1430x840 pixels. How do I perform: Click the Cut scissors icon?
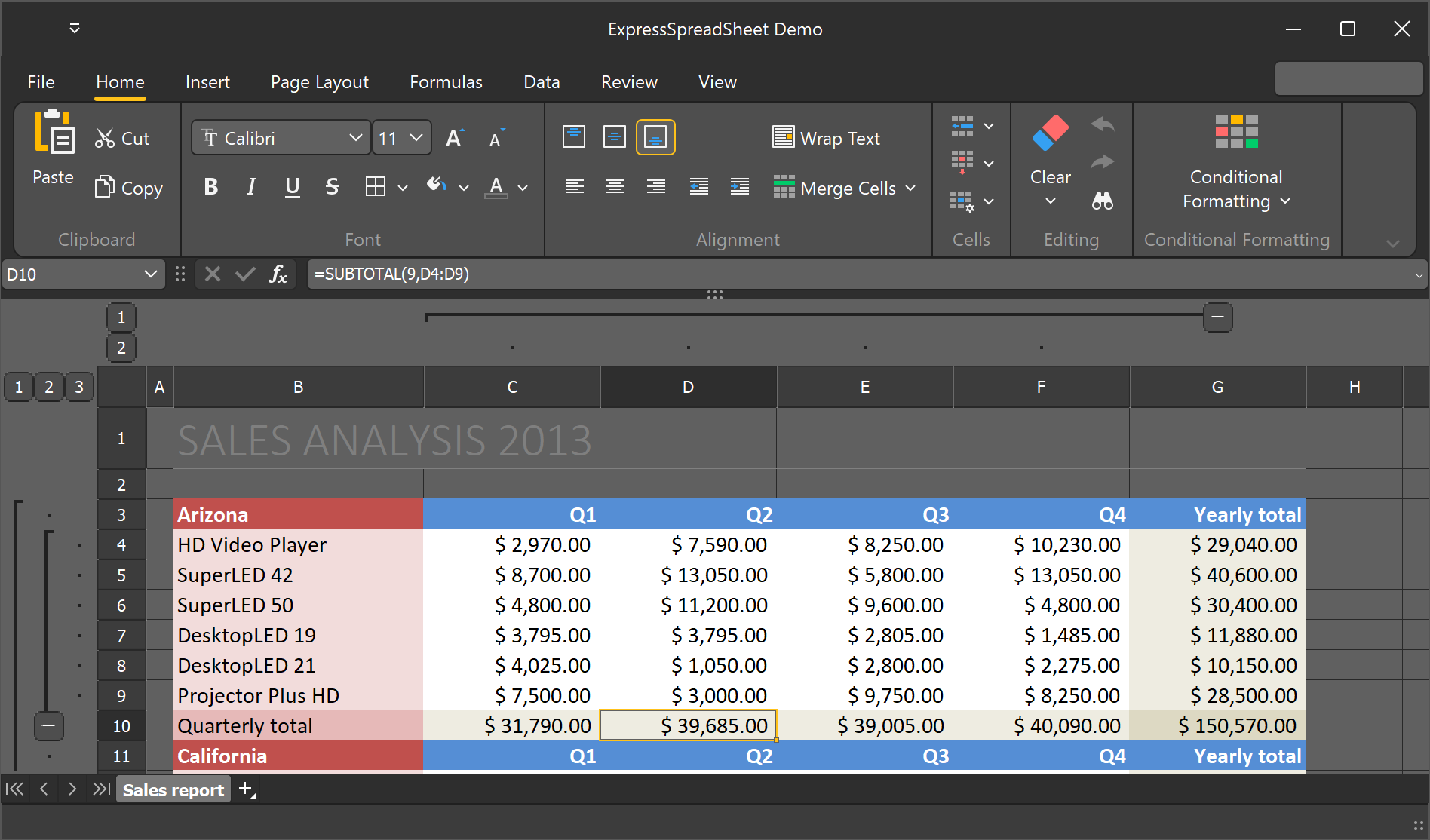105,139
